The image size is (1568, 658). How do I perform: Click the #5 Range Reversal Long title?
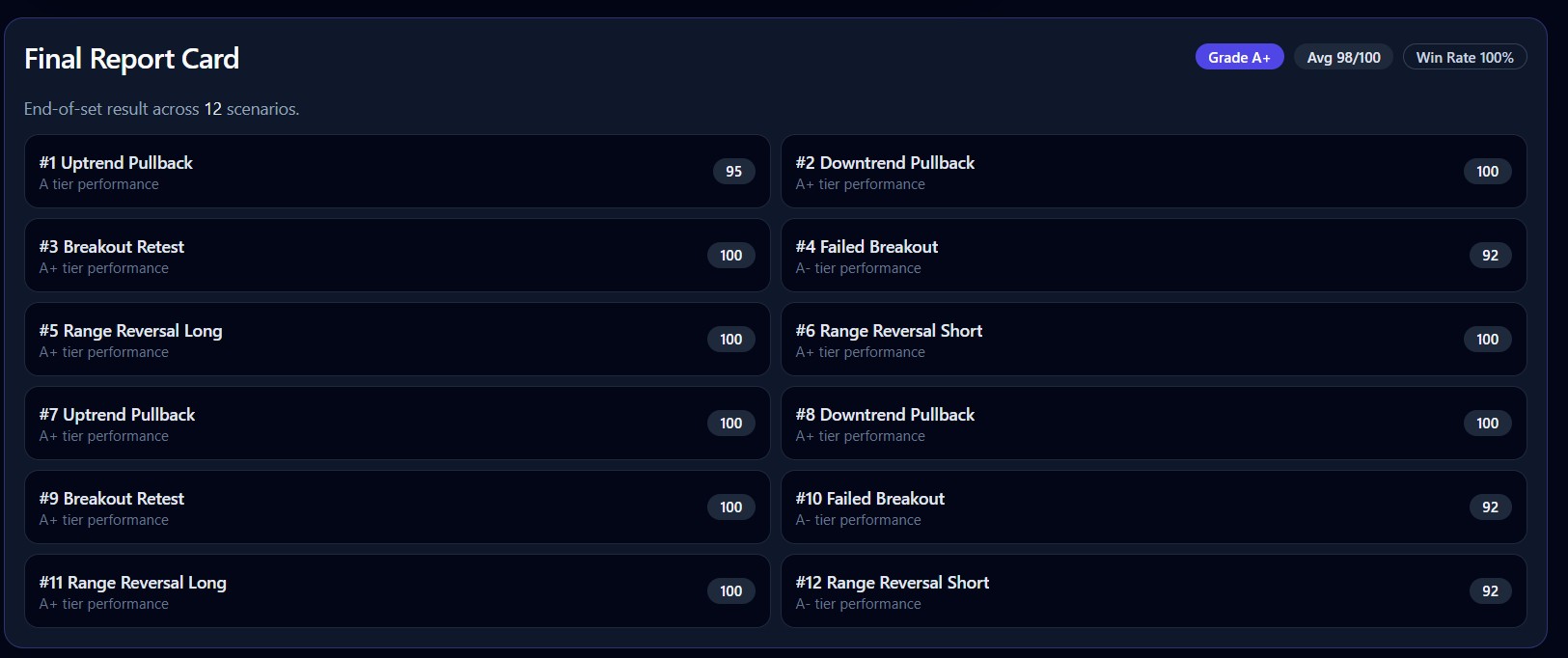[x=131, y=331]
